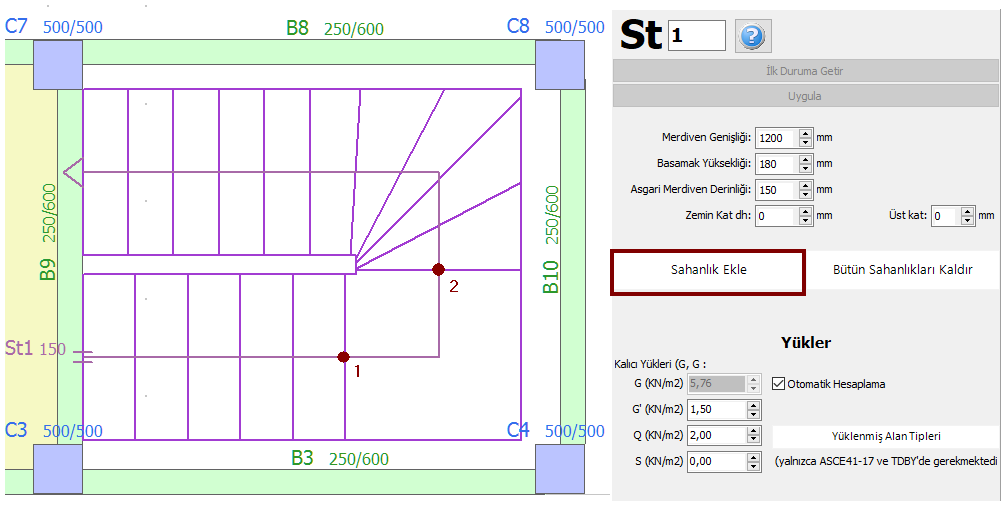Decrease Basamak Yüksekliği using the down arrow

tap(804, 168)
